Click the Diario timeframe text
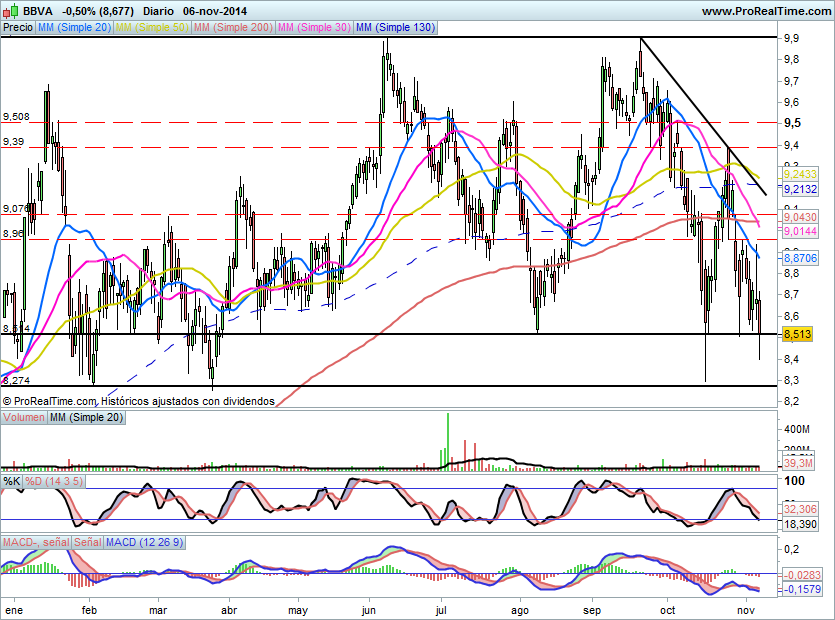Screen dimensions: 835x620 point(158,11)
